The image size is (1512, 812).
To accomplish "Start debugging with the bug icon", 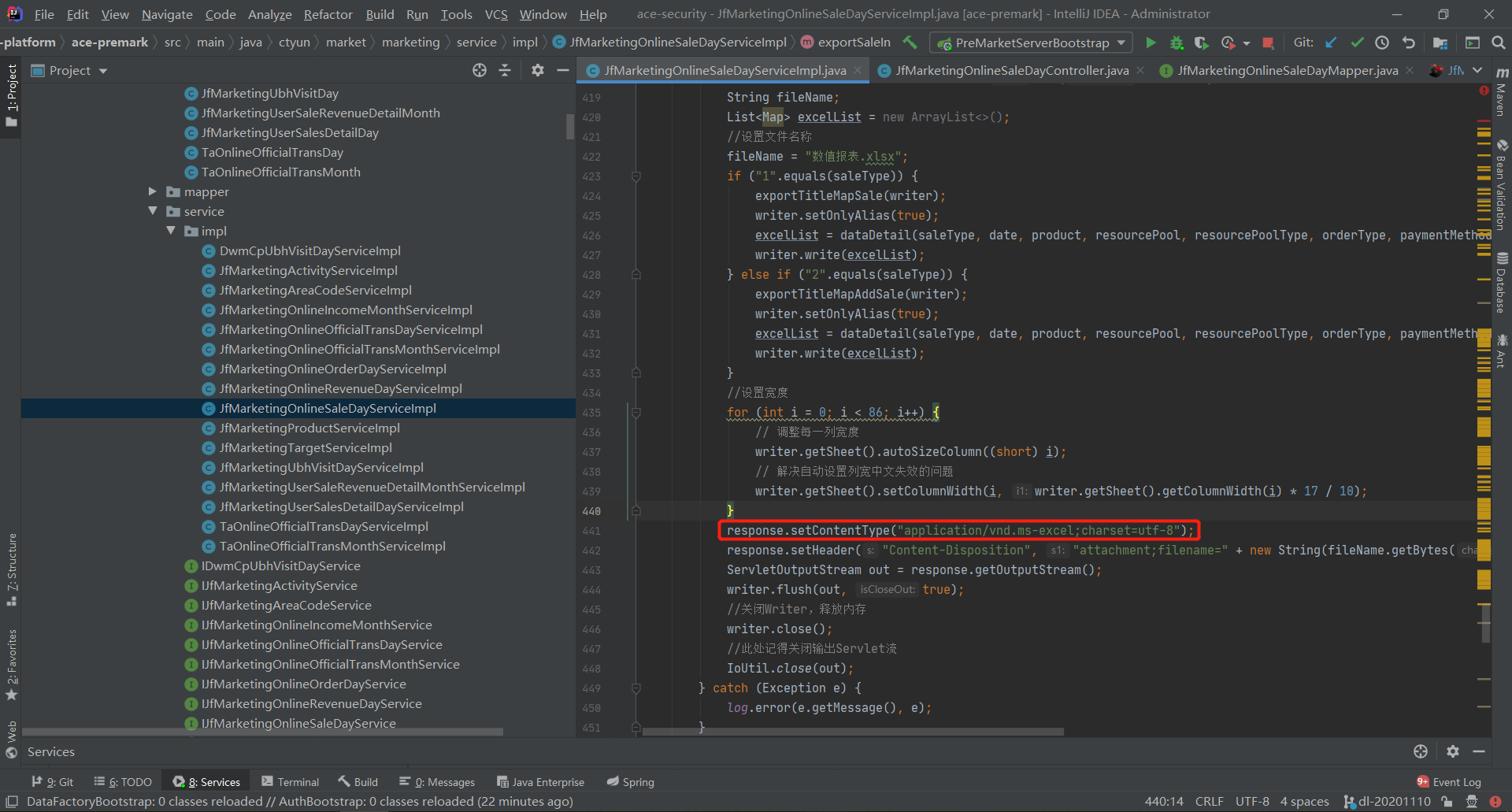I will point(1177,43).
